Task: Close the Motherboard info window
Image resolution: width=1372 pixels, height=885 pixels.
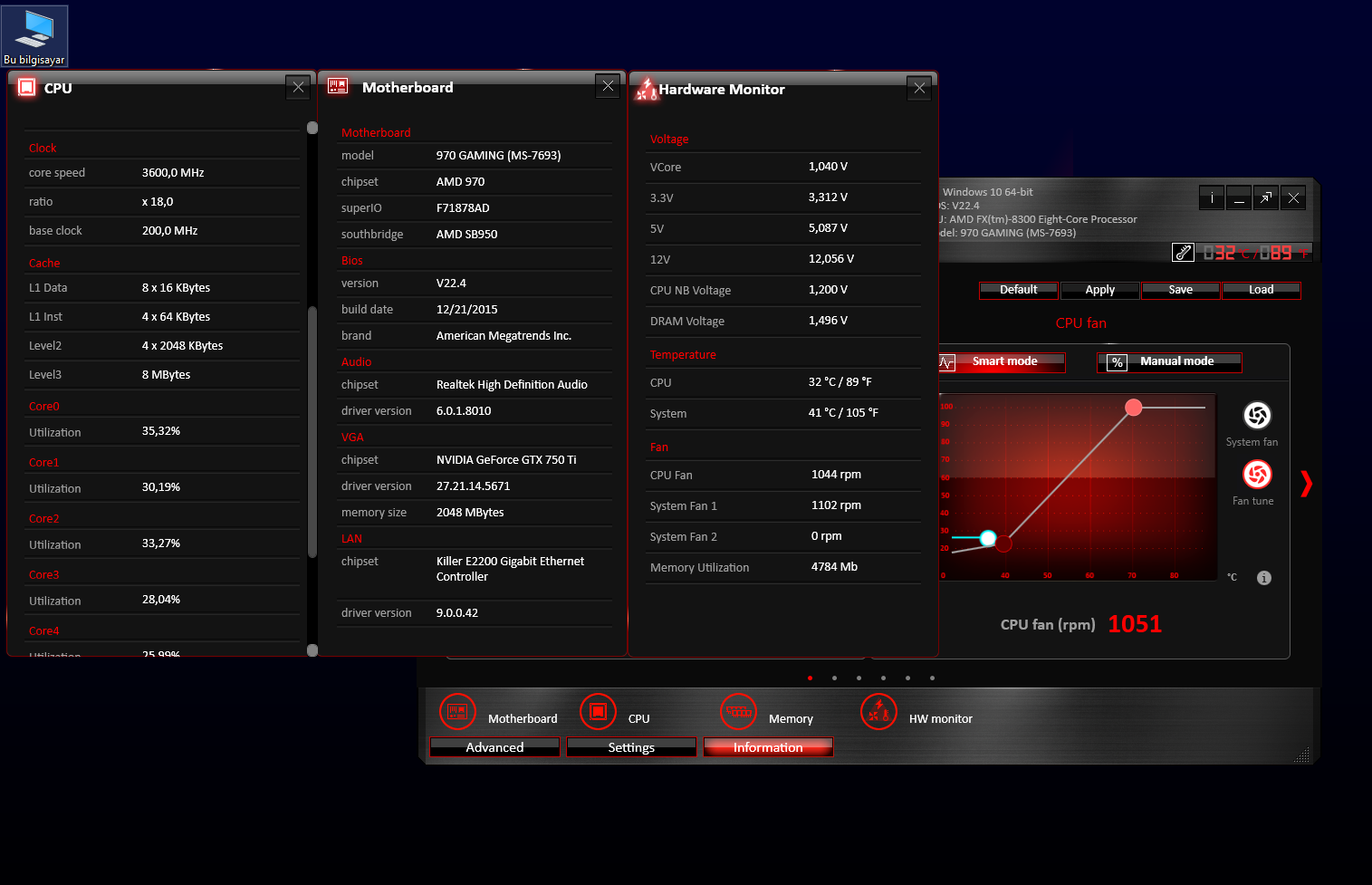Action: point(609,86)
